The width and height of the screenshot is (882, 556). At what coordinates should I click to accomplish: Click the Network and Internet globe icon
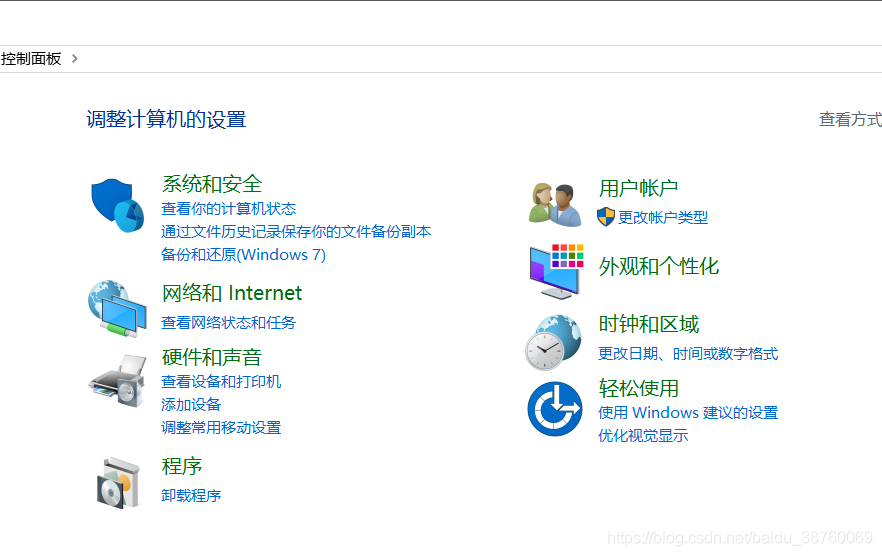click(x=118, y=309)
